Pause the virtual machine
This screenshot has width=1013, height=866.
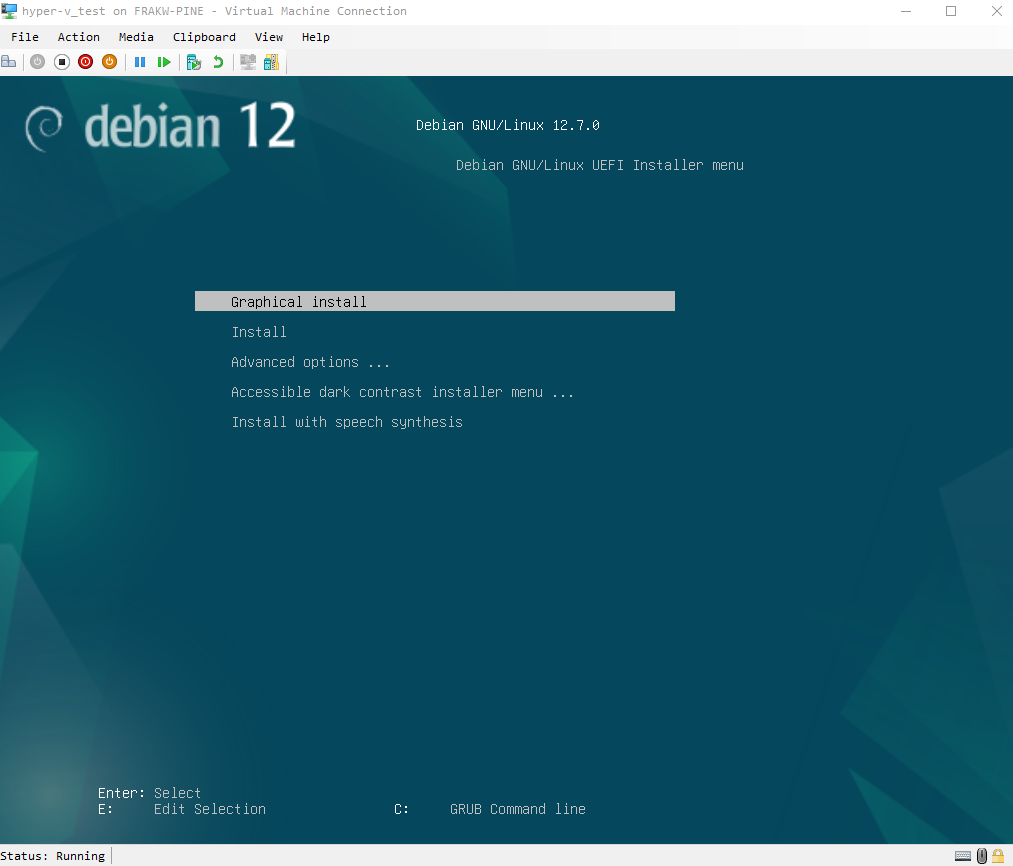pos(140,62)
